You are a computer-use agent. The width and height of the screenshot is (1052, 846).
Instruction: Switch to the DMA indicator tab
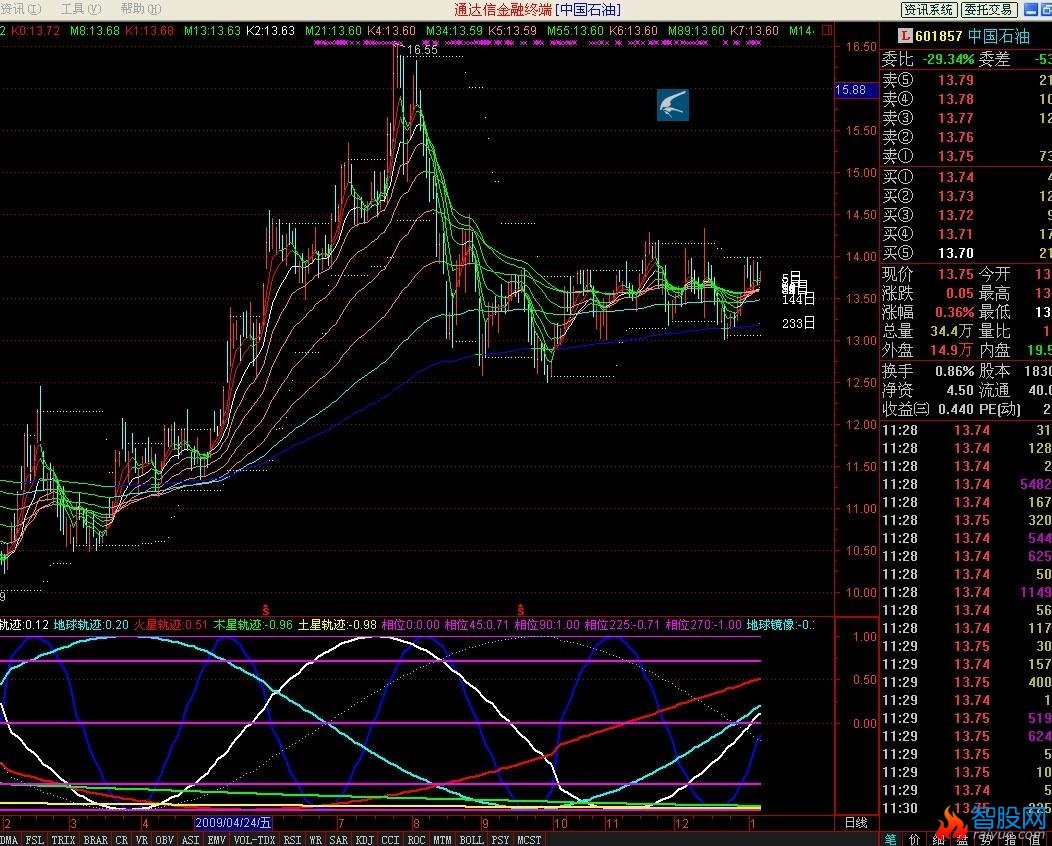pyautogui.click(x=9, y=839)
